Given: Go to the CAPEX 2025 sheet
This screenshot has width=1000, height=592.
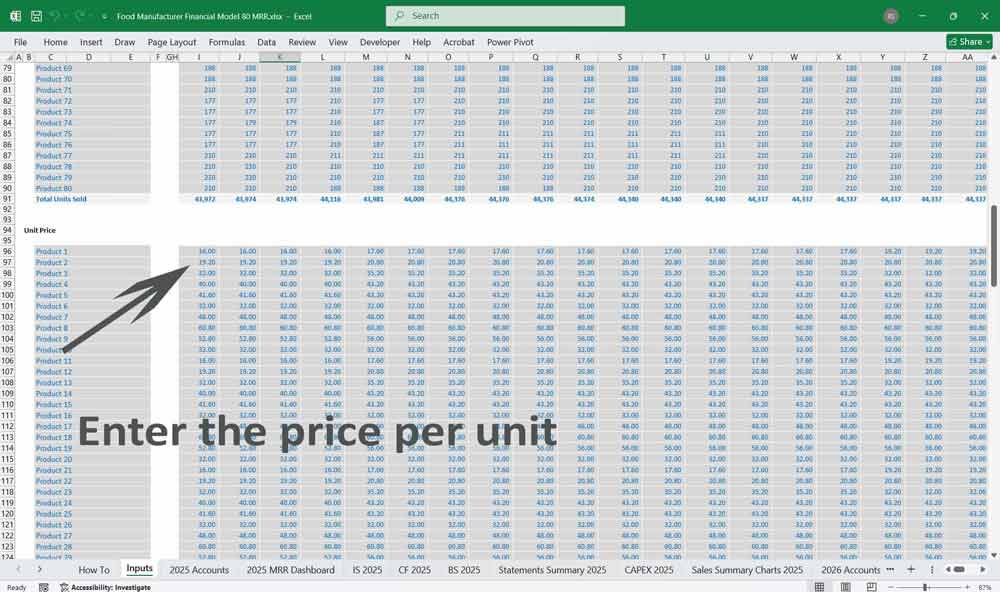Looking at the screenshot, I should [648, 568].
